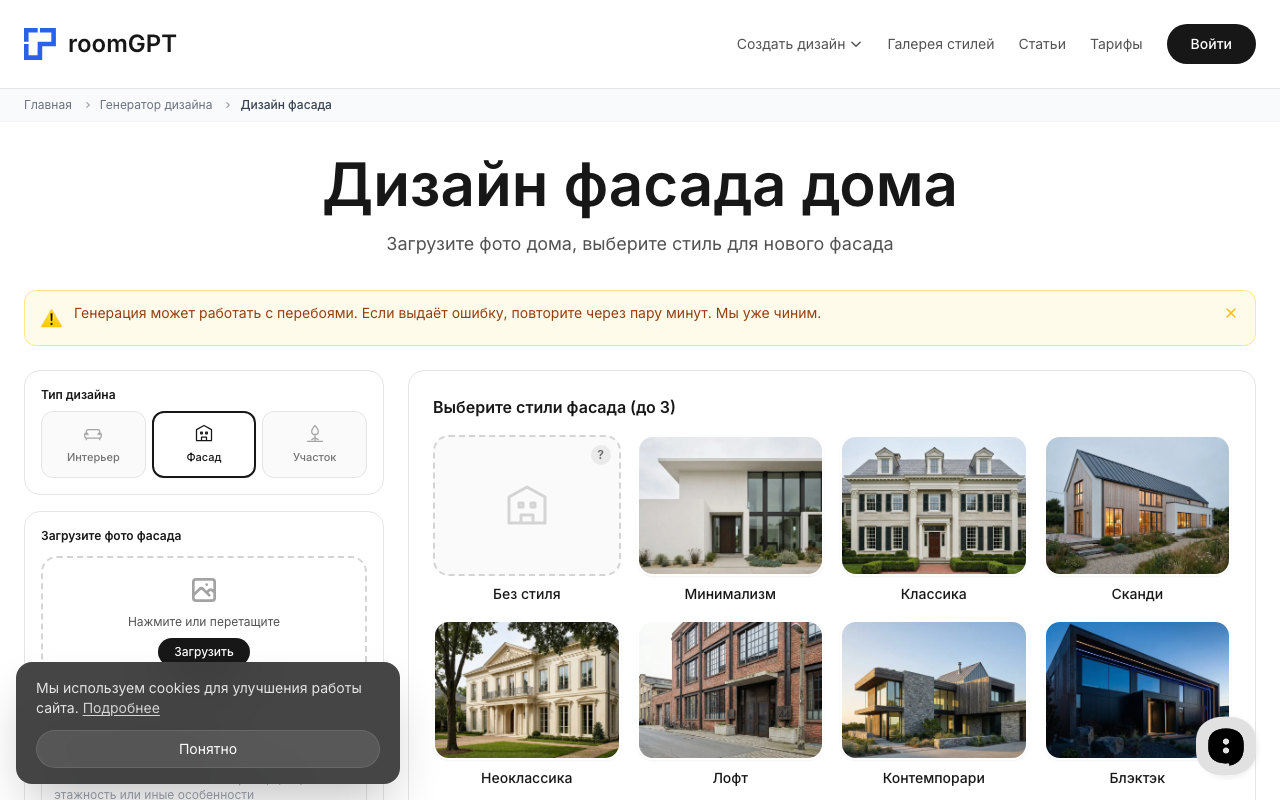Click the roomGPT logo icon
Image resolution: width=1280 pixels, height=800 pixels.
(40, 44)
